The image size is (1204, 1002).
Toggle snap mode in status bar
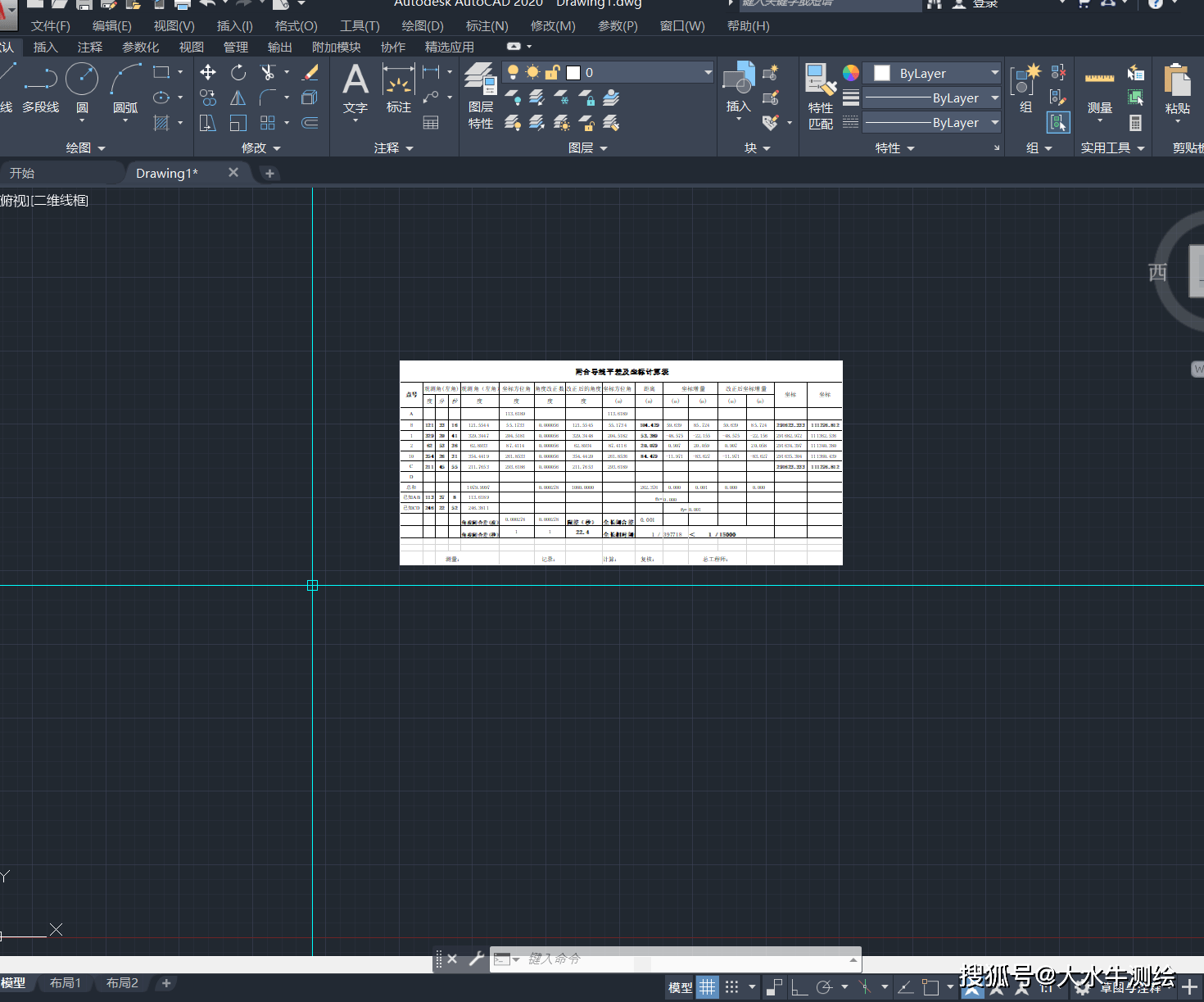[732, 987]
